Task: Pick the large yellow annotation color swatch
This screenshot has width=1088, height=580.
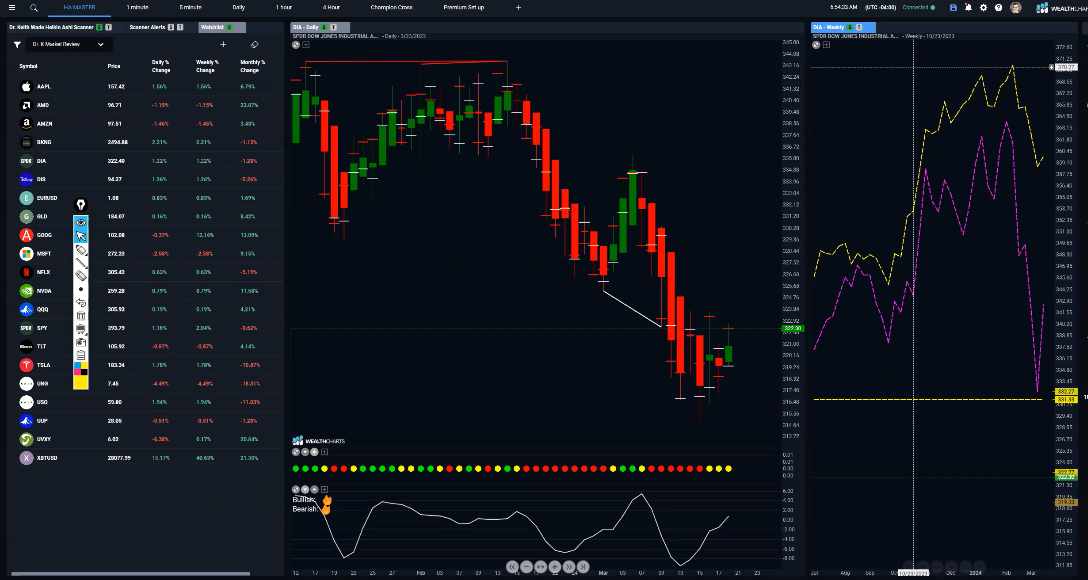Action: pyautogui.click(x=80, y=381)
